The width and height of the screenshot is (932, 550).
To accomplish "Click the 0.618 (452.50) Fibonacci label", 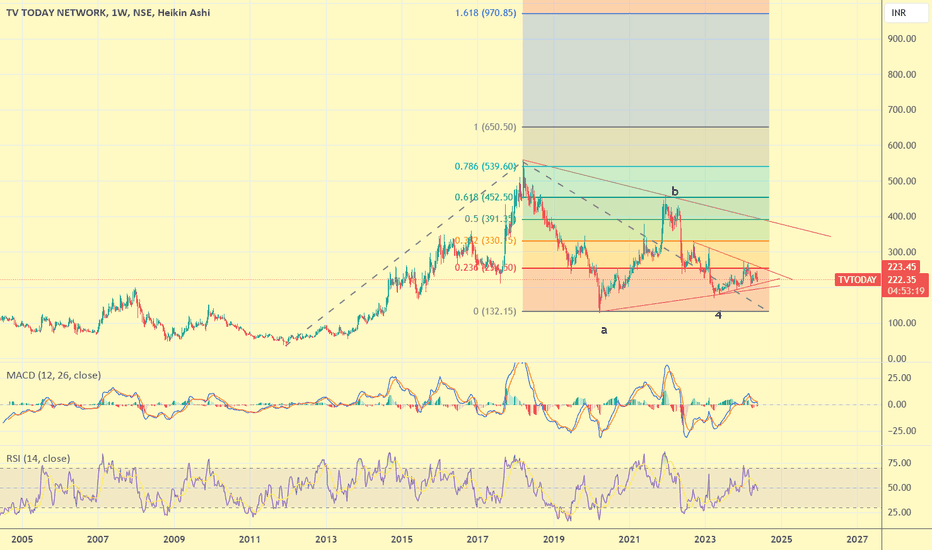I will click(x=485, y=197).
